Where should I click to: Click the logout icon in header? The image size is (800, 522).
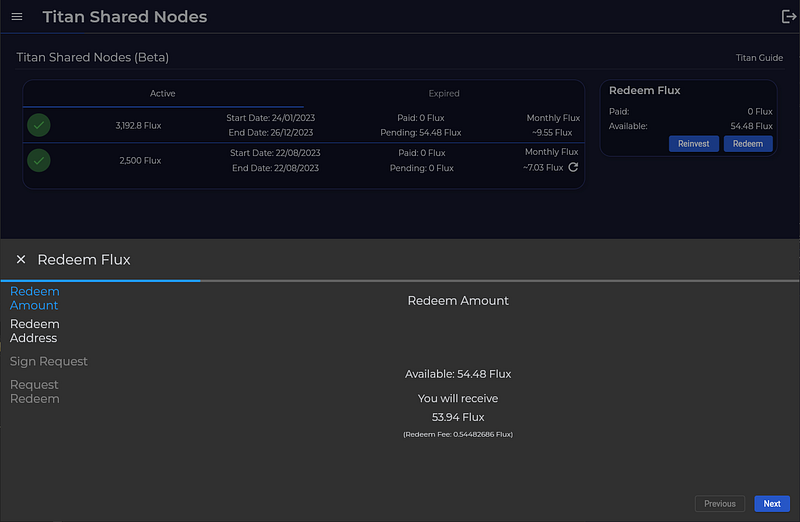pos(787,17)
